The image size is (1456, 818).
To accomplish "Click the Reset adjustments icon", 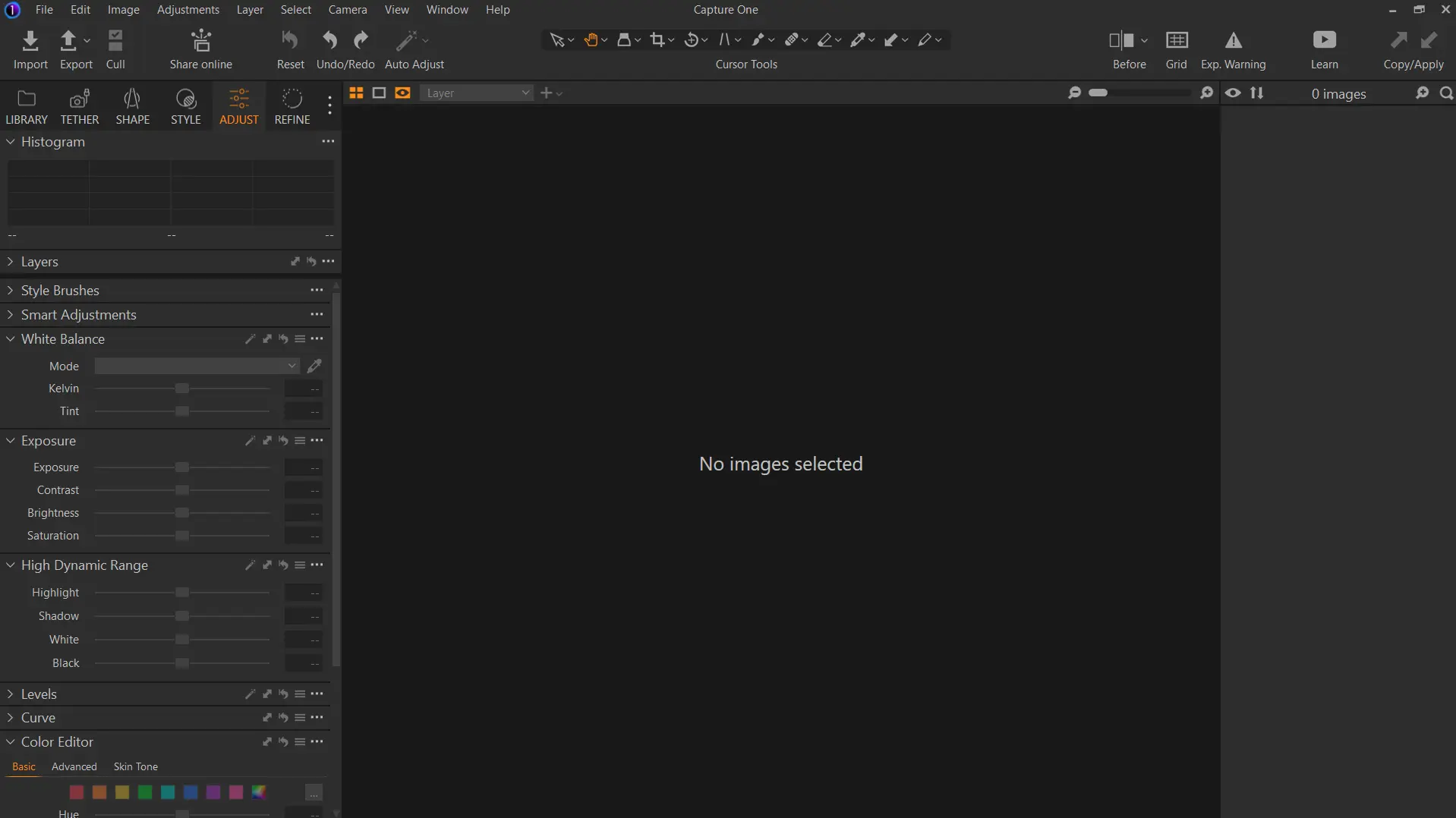I will pyautogui.click(x=290, y=39).
